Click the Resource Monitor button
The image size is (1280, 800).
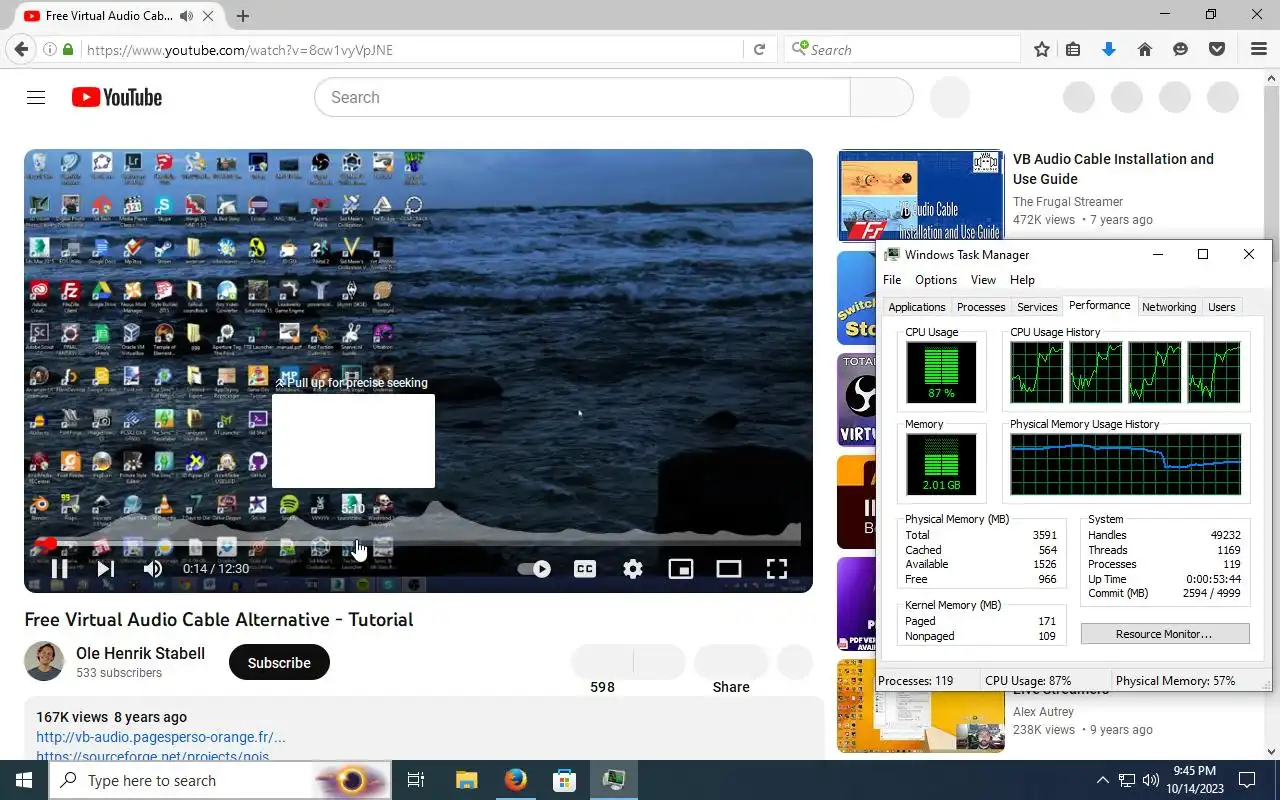coord(1165,634)
